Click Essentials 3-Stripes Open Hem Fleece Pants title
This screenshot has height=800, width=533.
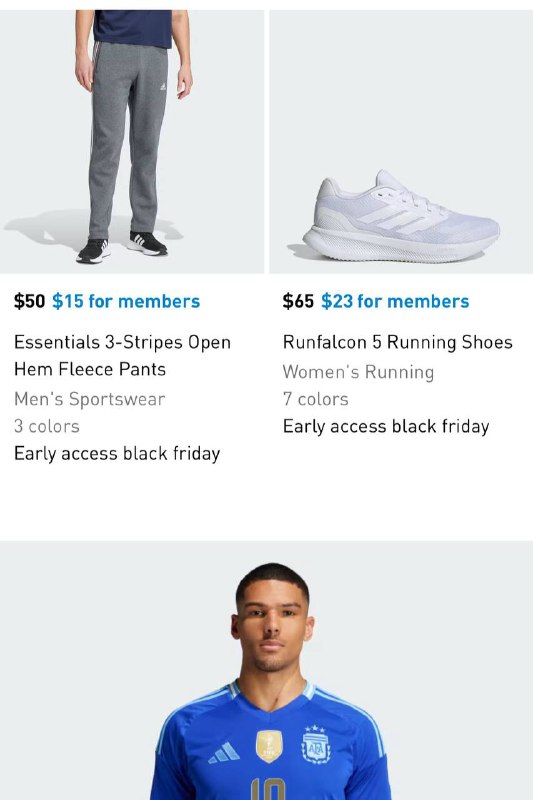click(x=122, y=356)
